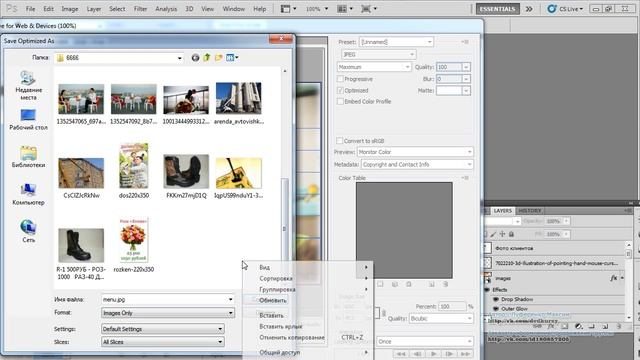640x360 pixels.
Task: Open the Window menu
Action: (233, 9)
